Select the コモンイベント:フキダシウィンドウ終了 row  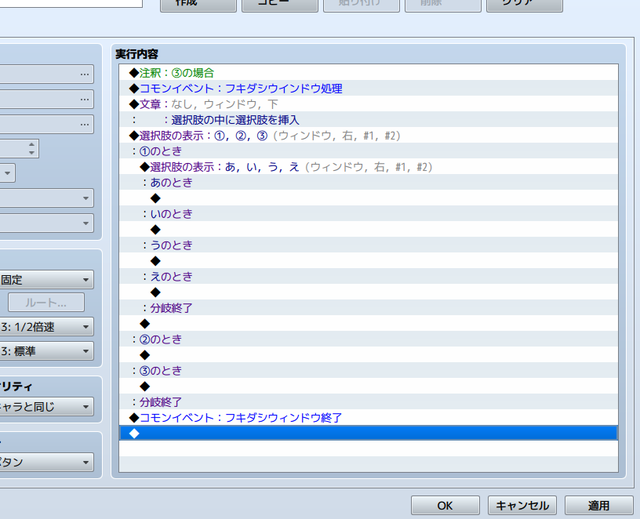point(369,418)
